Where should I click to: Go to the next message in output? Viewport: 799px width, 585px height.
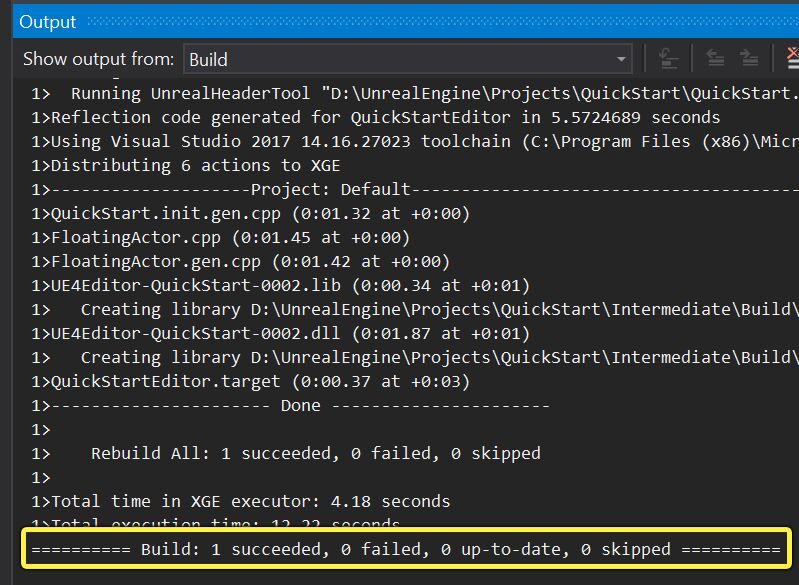748,59
